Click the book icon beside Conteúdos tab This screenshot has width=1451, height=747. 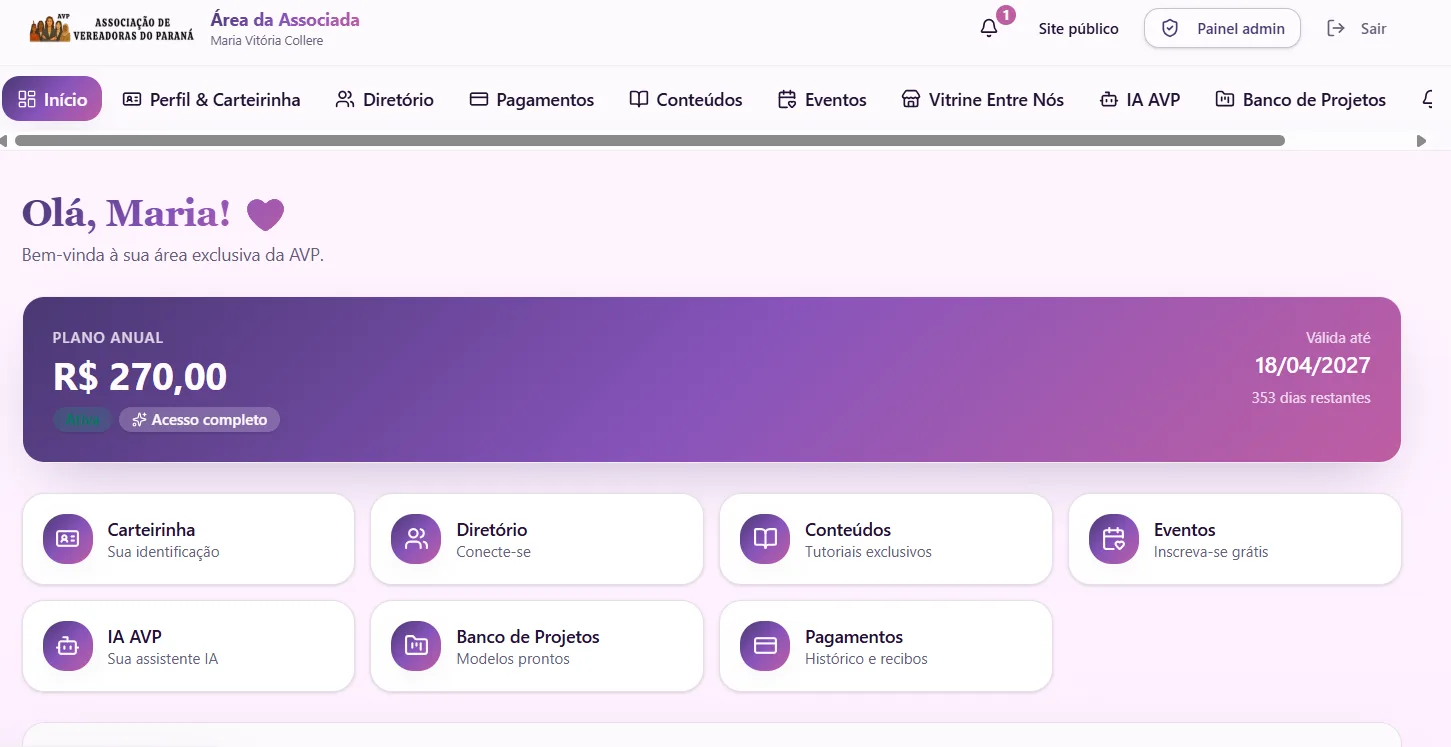click(x=639, y=99)
